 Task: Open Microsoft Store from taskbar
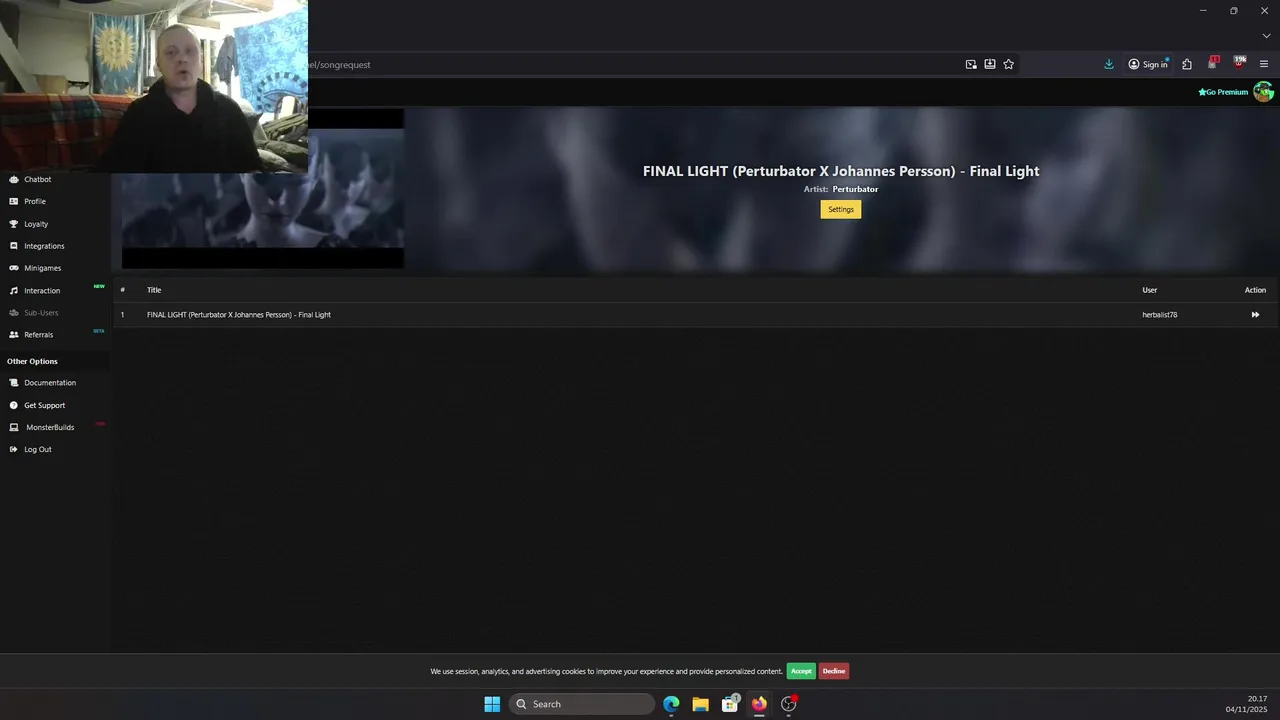coord(730,704)
